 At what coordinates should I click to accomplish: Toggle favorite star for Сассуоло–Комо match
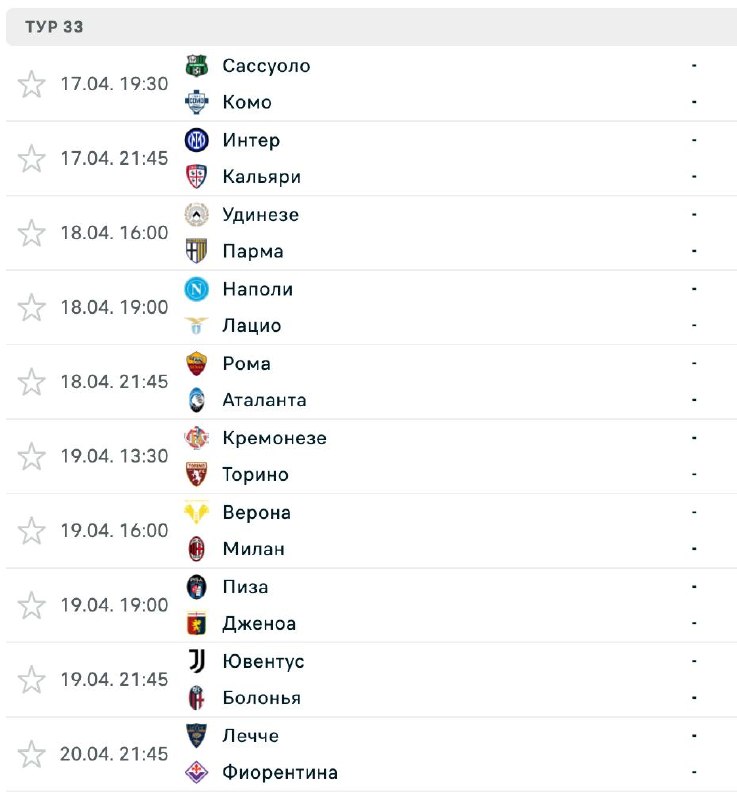pyautogui.click(x=32, y=84)
